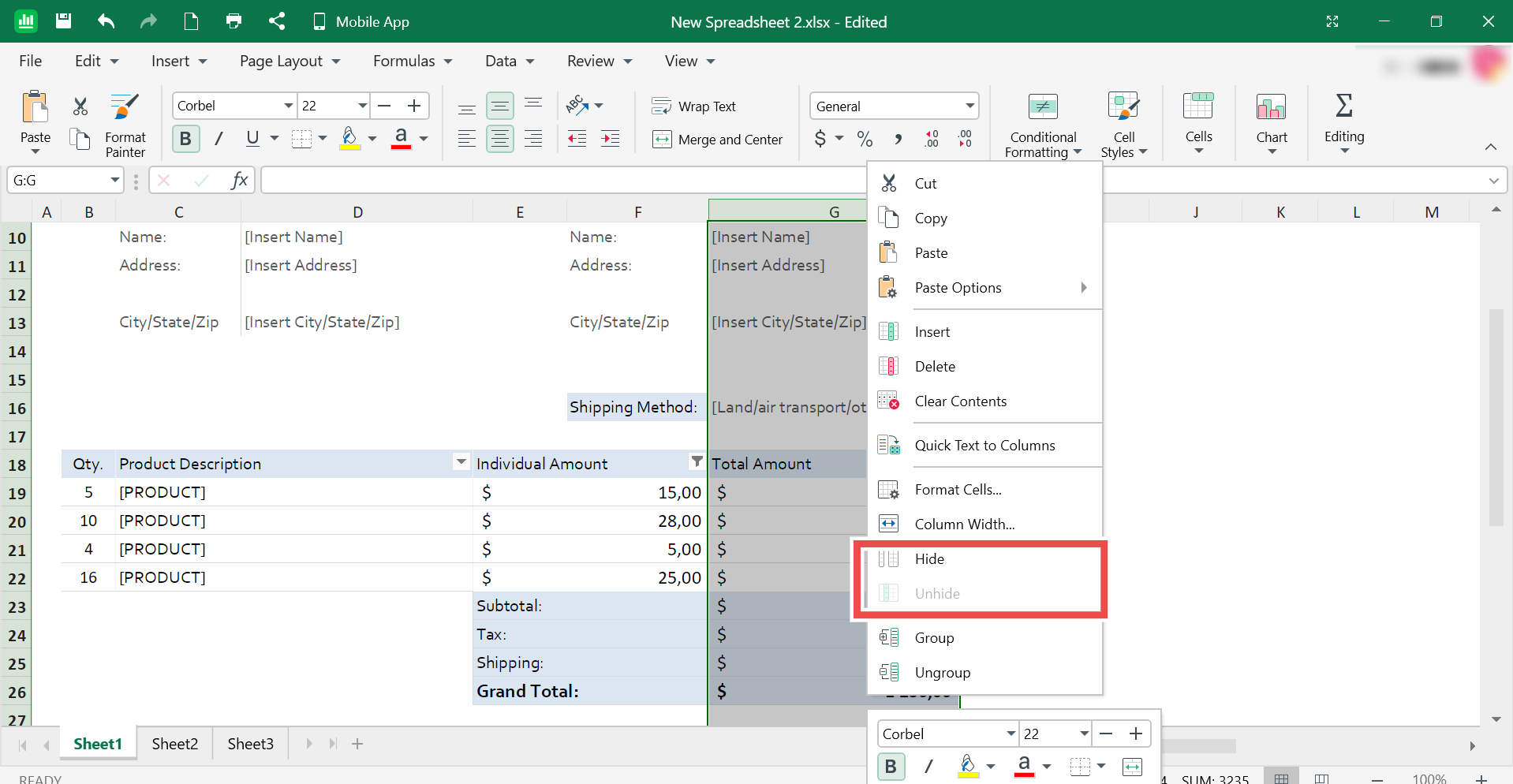Image resolution: width=1513 pixels, height=784 pixels.
Task: Collapse the ribbon
Action: click(1490, 147)
